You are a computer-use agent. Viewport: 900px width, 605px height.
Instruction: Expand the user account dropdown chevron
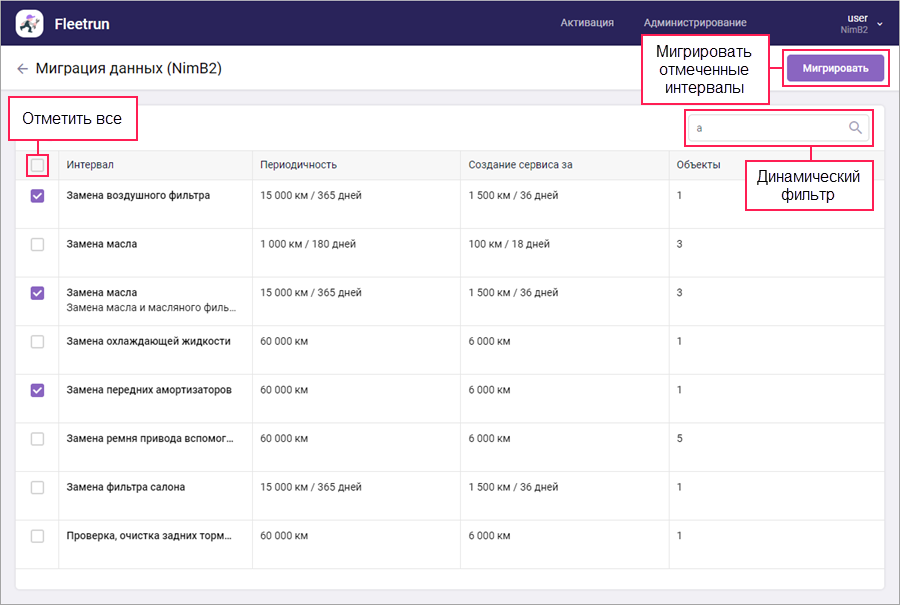coord(880,23)
